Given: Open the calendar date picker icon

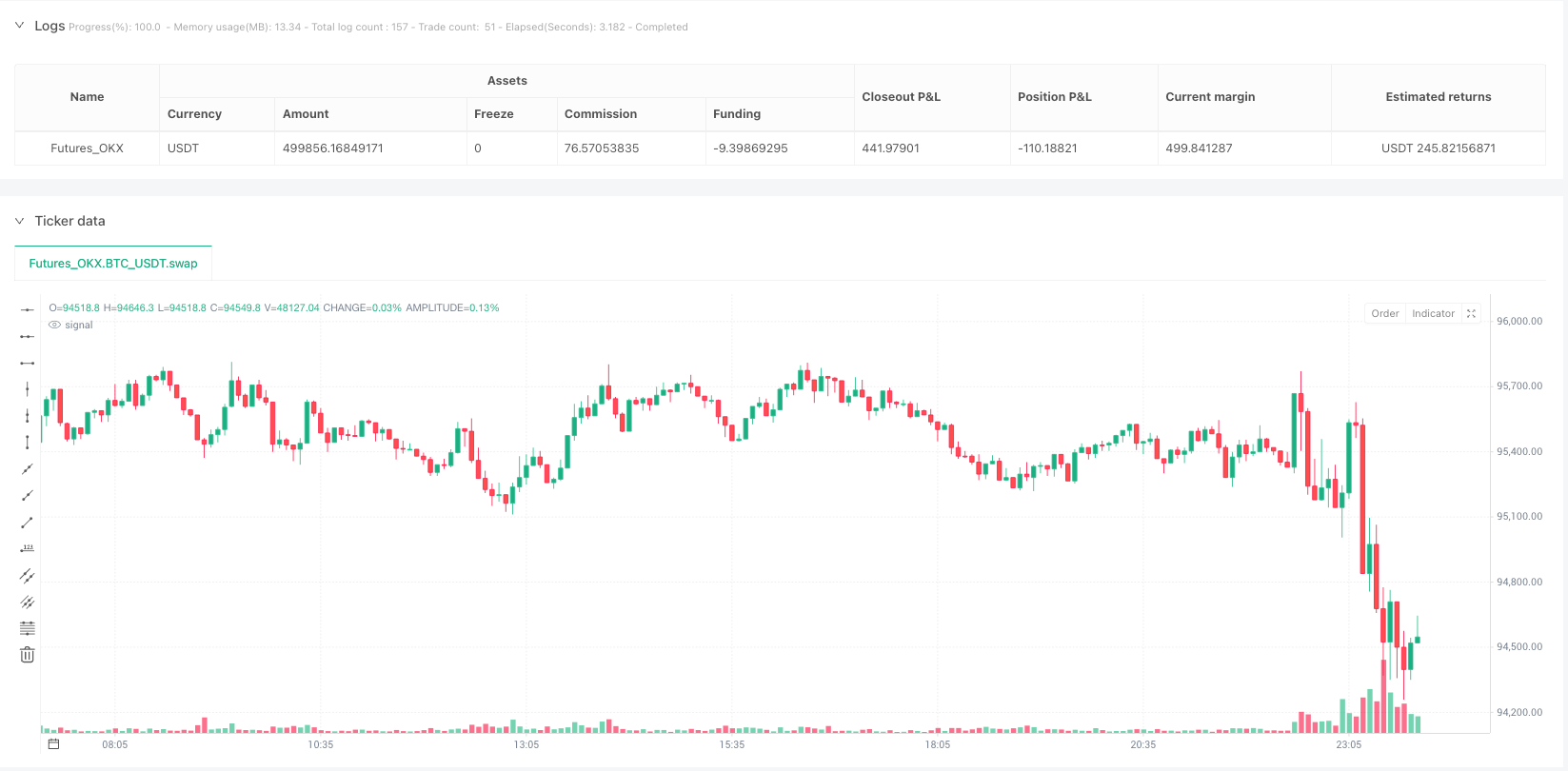Looking at the screenshot, I should tap(54, 744).
